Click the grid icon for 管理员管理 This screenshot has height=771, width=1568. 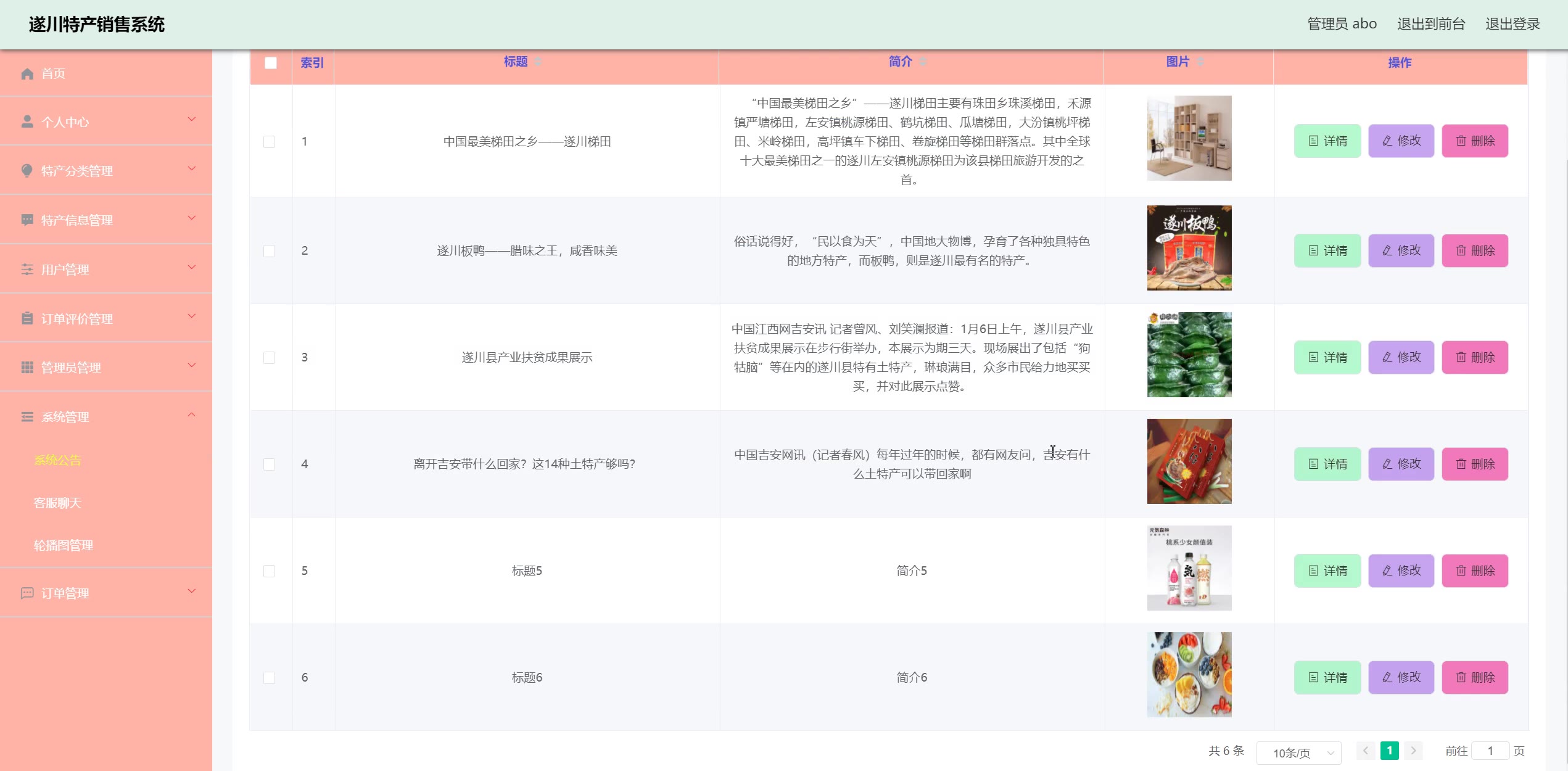(x=27, y=368)
